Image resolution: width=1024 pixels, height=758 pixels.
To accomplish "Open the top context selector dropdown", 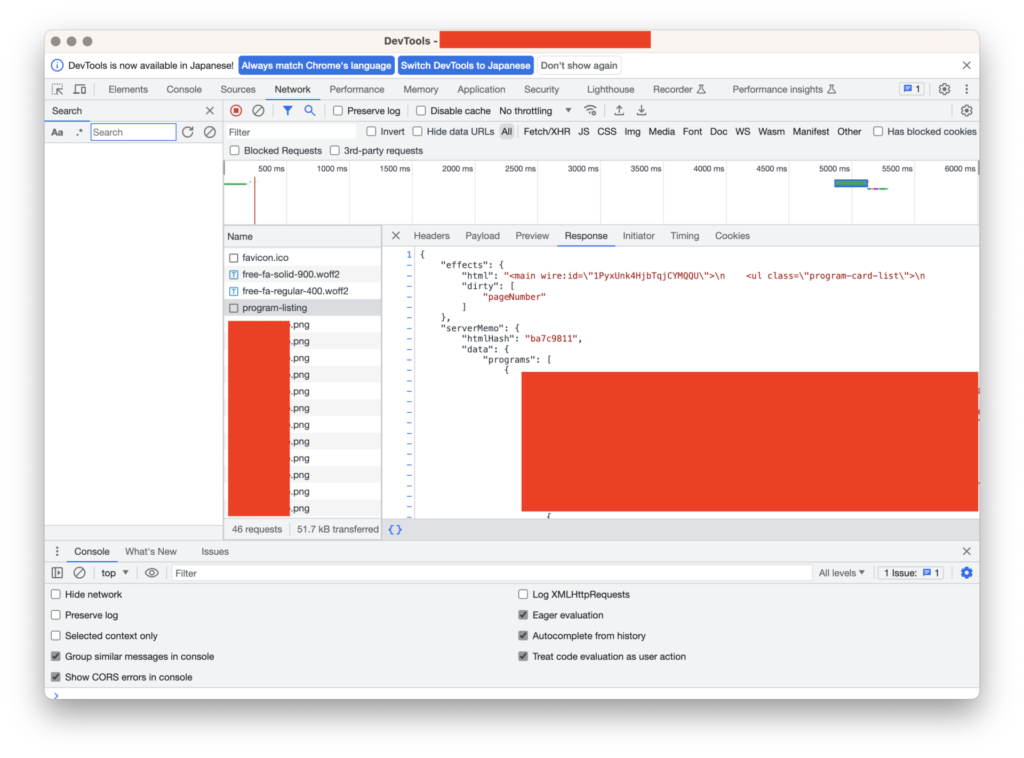I will pyautogui.click(x=115, y=573).
